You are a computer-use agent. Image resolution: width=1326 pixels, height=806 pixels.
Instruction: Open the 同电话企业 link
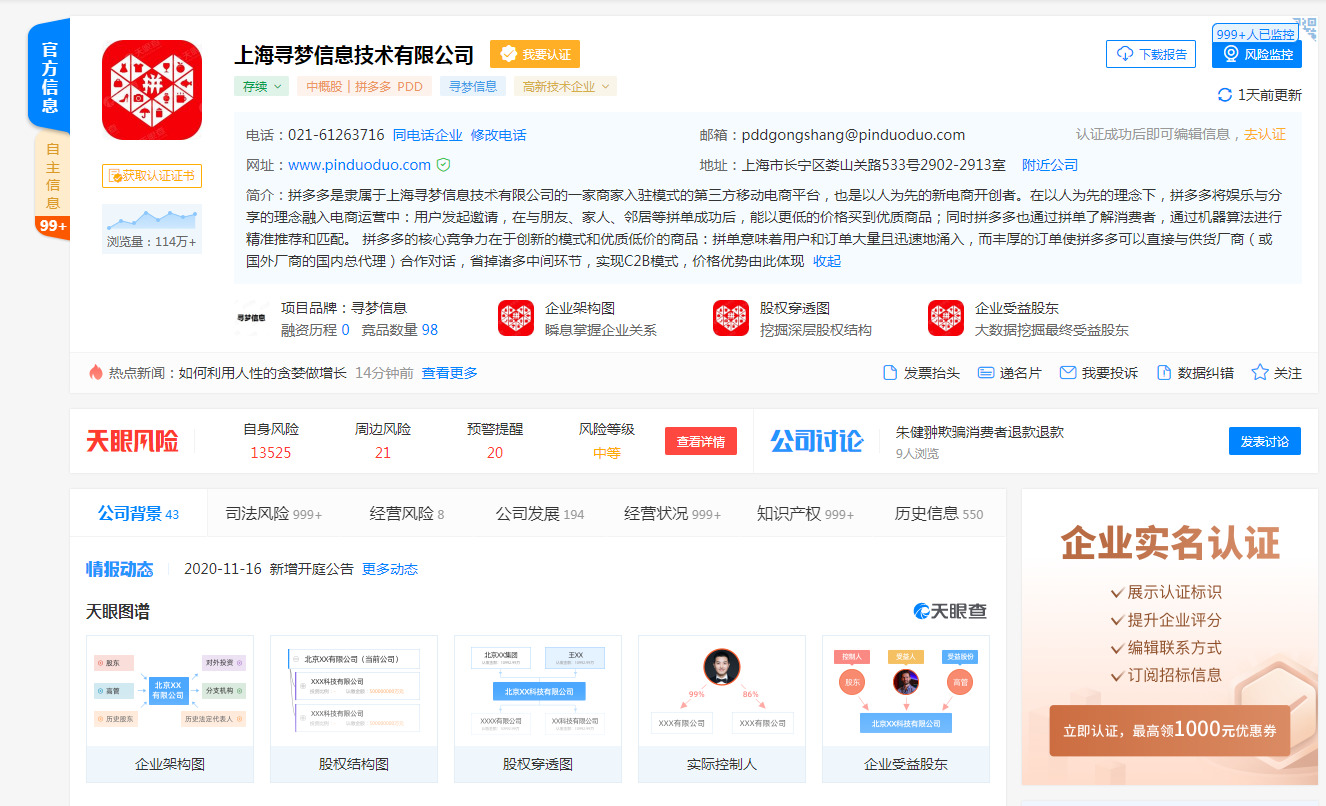coord(428,135)
